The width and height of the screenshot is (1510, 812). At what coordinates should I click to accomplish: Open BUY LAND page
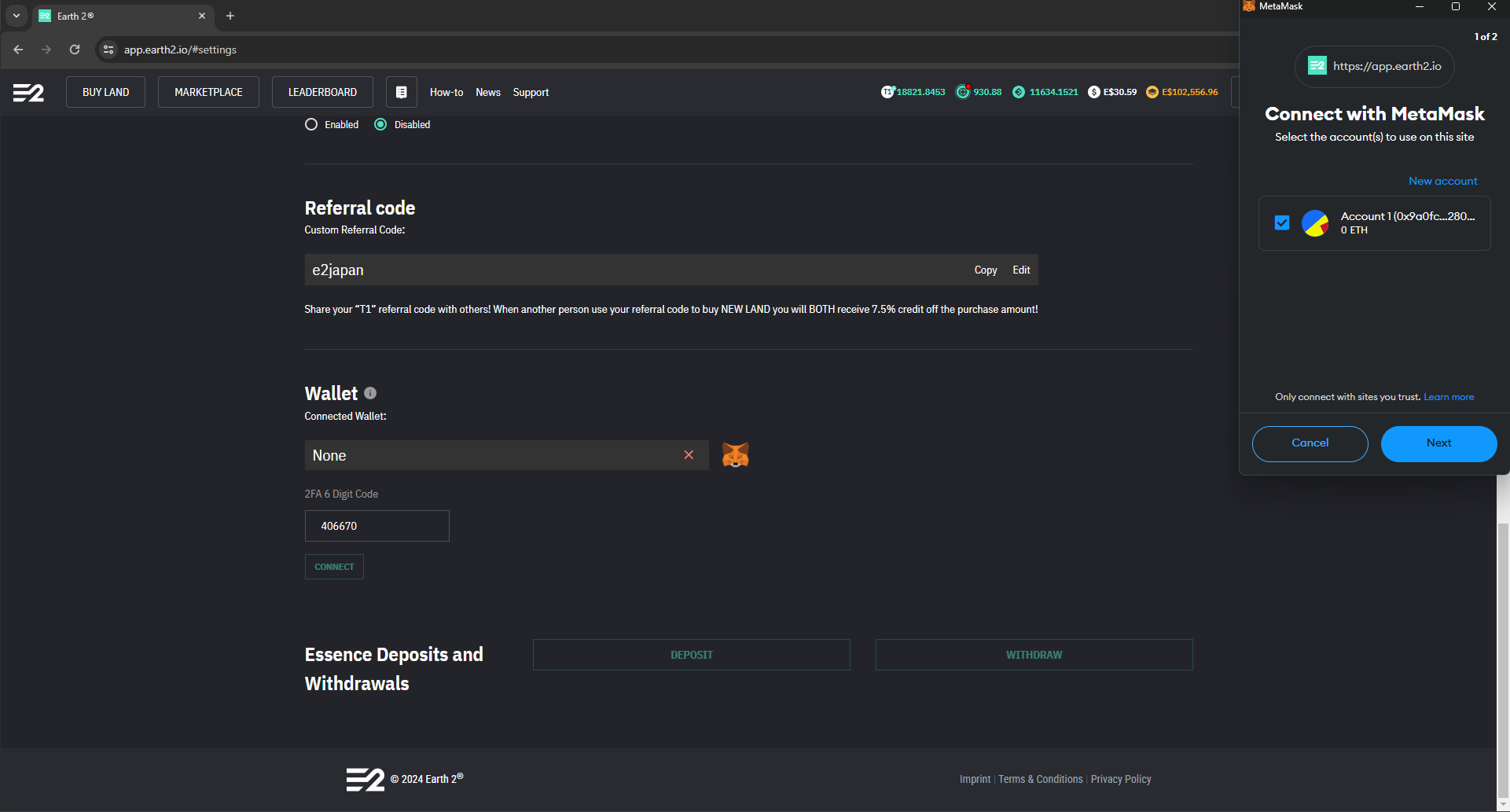pos(105,92)
